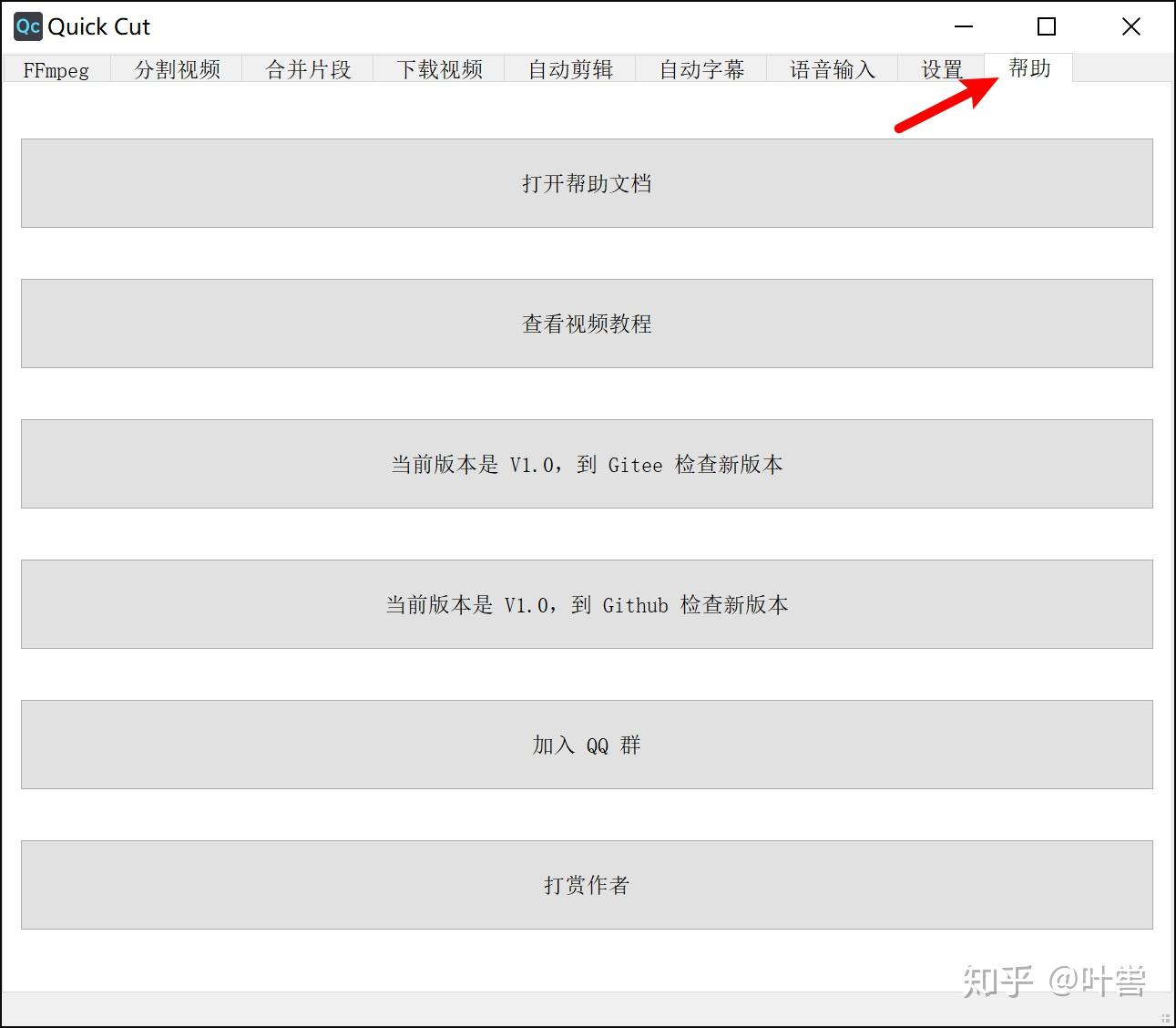Check for new version on Gitee
1176x1028 pixels.
pos(587,464)
